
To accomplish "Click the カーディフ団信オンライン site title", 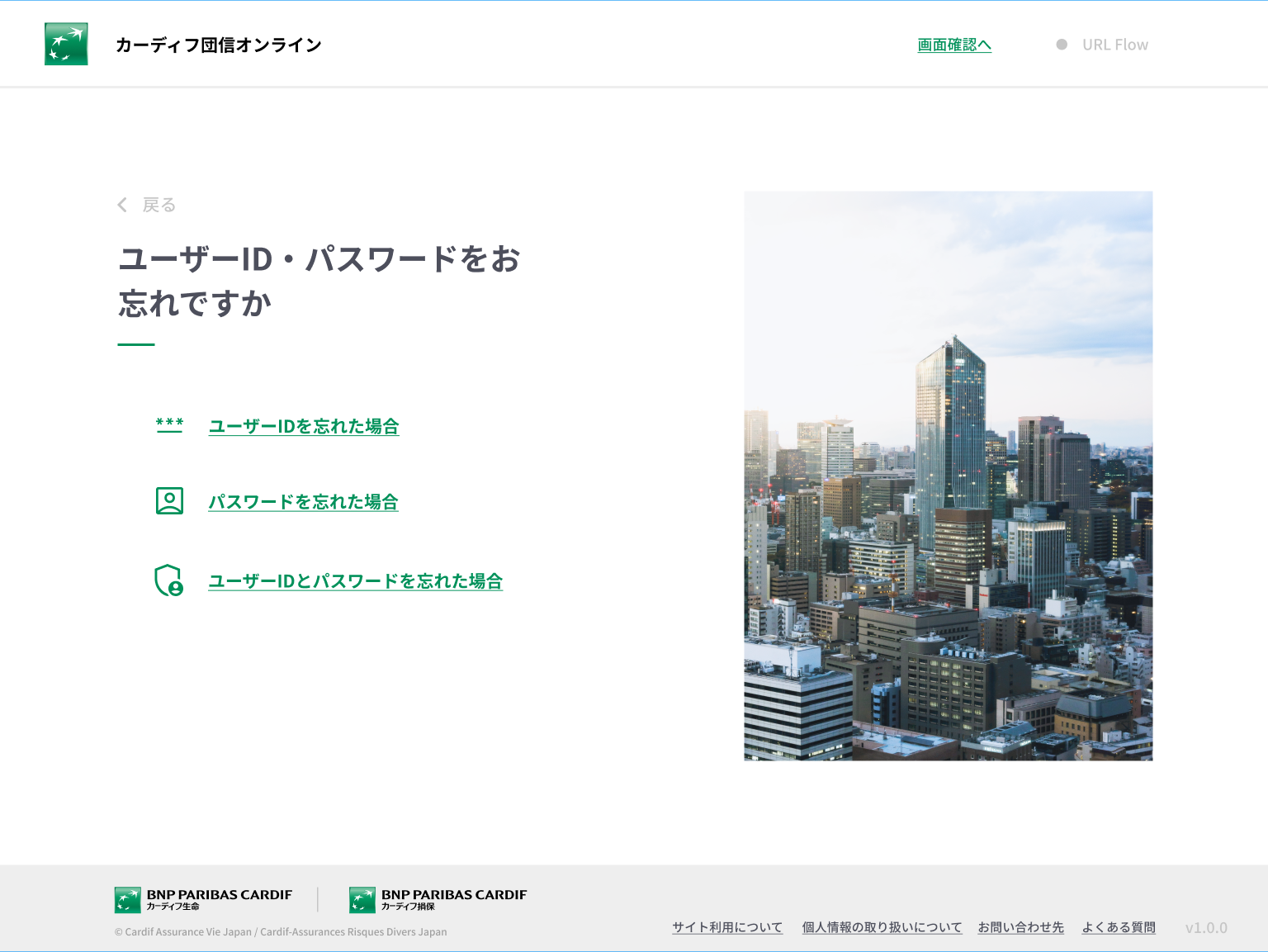I will coord(219,45).
